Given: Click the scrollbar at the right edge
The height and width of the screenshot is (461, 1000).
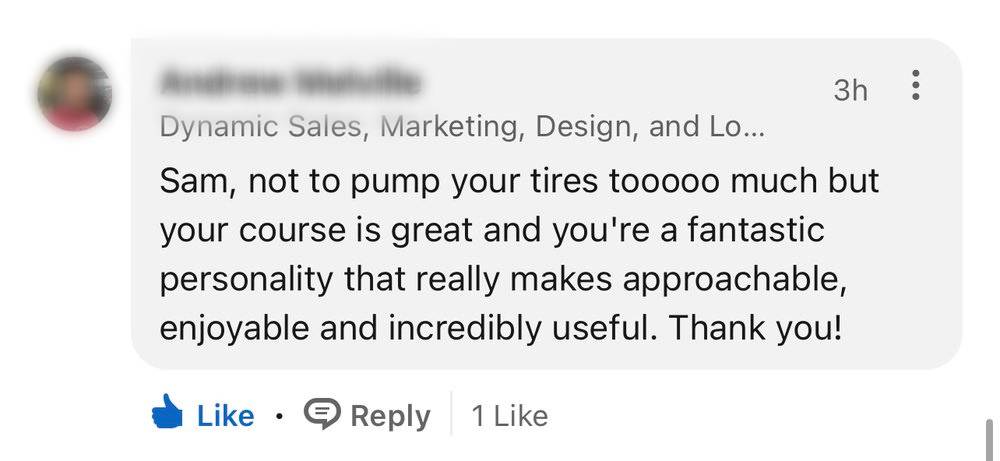Looking at the screenshot, I should [989, 435].
